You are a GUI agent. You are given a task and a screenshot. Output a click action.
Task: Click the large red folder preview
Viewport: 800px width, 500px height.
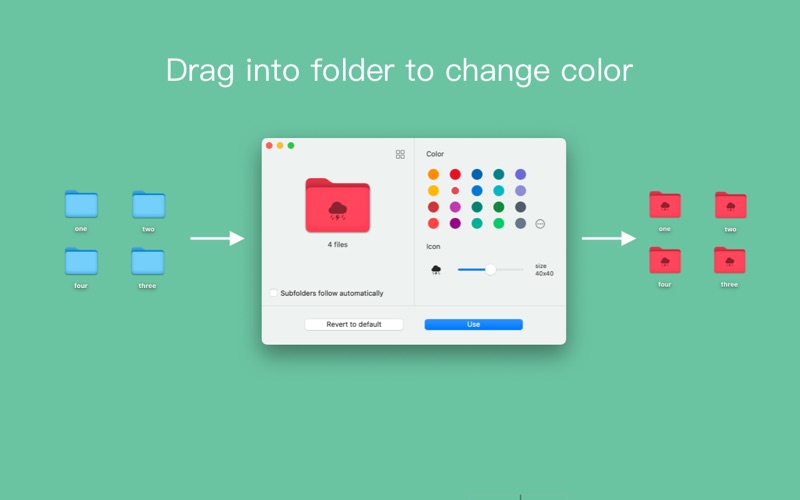click(x=337, y=205)
